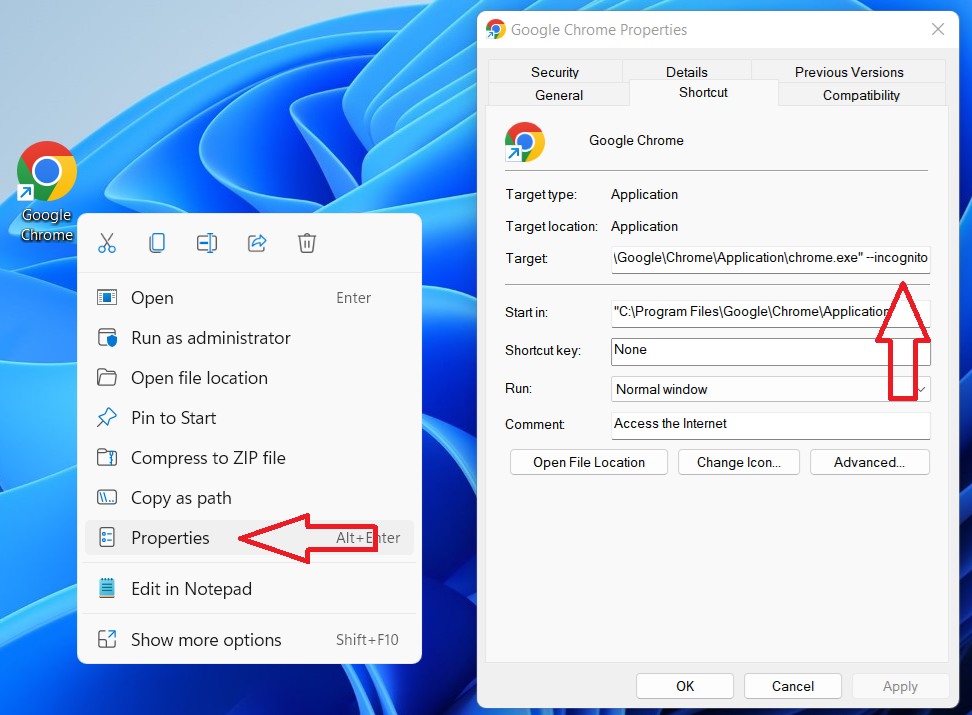
Task: Select the Google Chrome desktop shortcut icon
Action: (x=46, y=191)
